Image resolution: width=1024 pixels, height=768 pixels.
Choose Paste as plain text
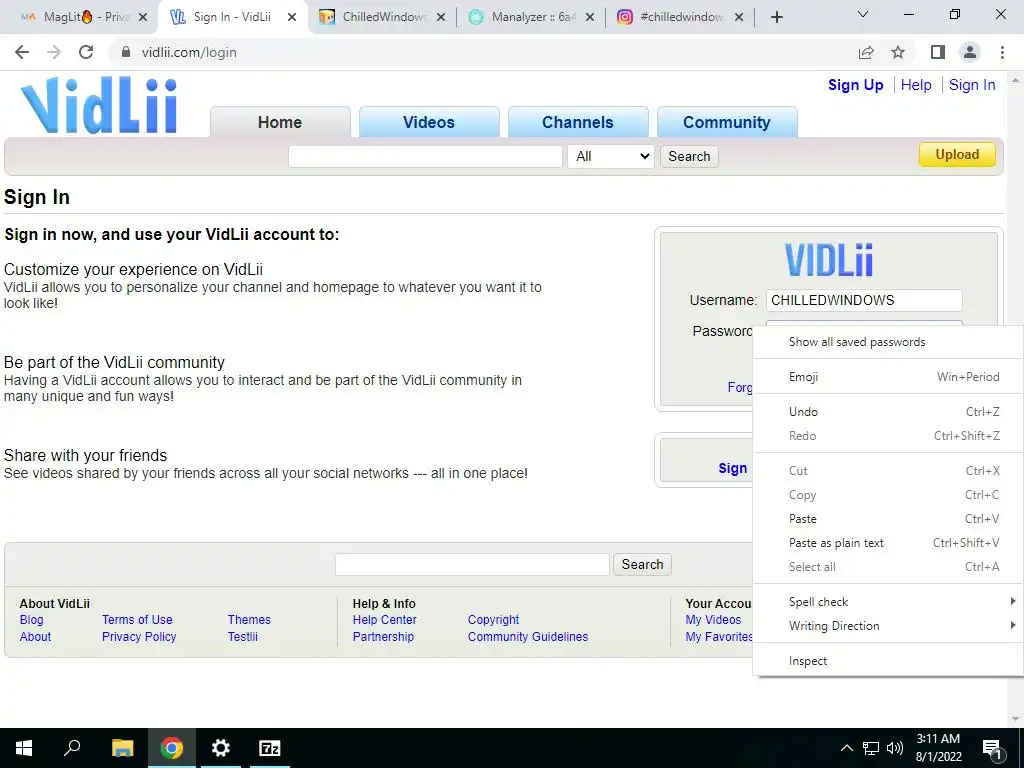point(889,543)
